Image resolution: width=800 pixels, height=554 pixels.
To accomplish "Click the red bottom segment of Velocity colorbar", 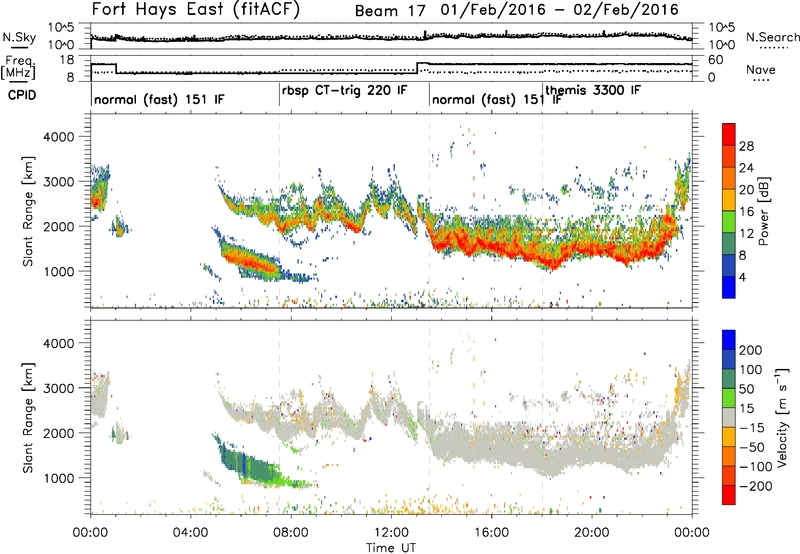I will click(729, 495).
